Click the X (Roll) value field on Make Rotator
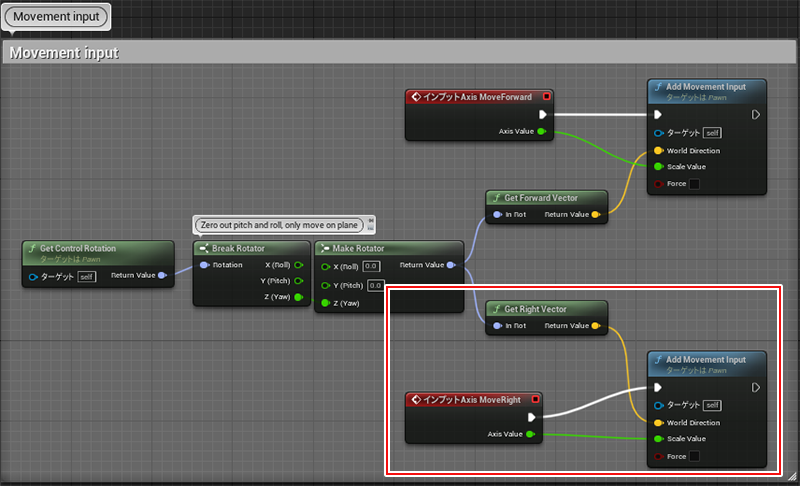This screenshot has width=800, height=486. (371, 266)
